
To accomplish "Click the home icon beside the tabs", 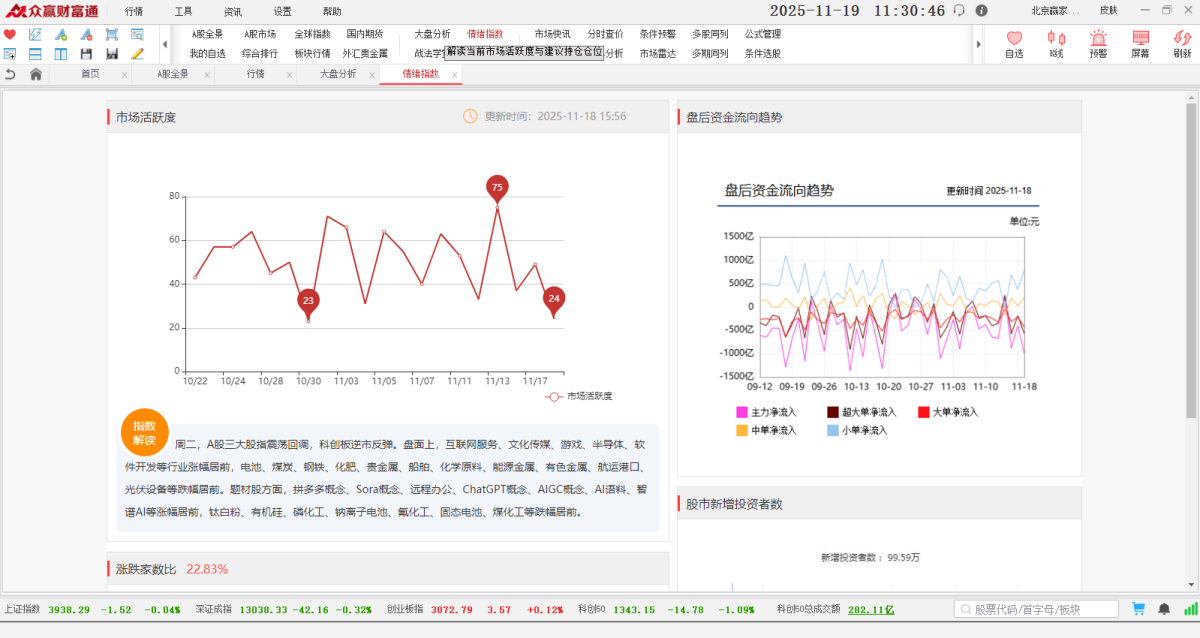I will 36,74.
